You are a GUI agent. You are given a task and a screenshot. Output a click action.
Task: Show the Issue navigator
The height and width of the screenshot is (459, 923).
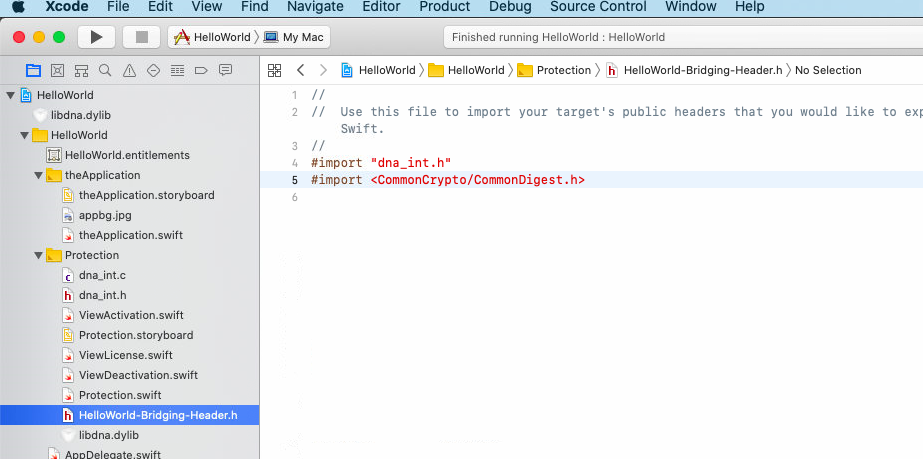130,71
